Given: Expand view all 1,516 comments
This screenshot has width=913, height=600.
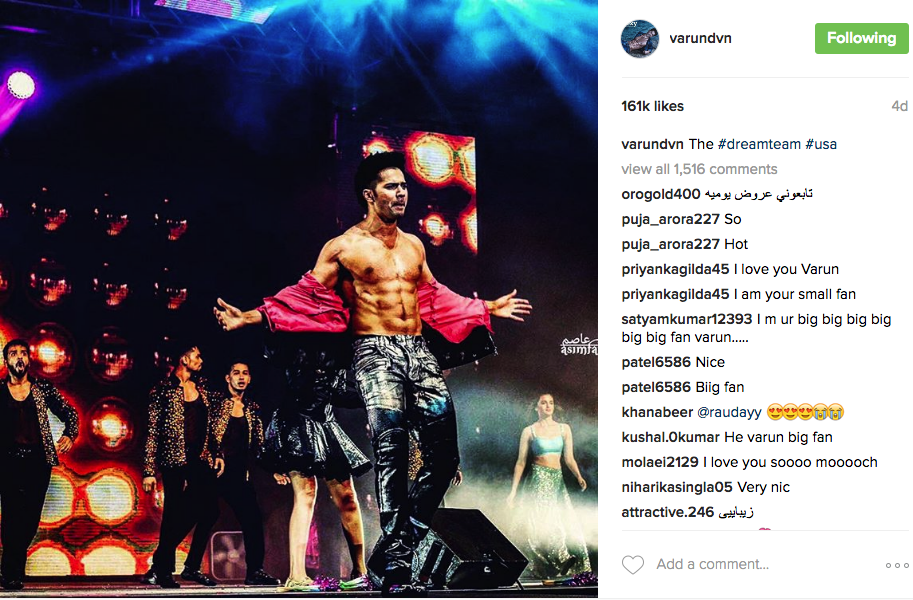Looking at the screenshot, I should 699,169.
